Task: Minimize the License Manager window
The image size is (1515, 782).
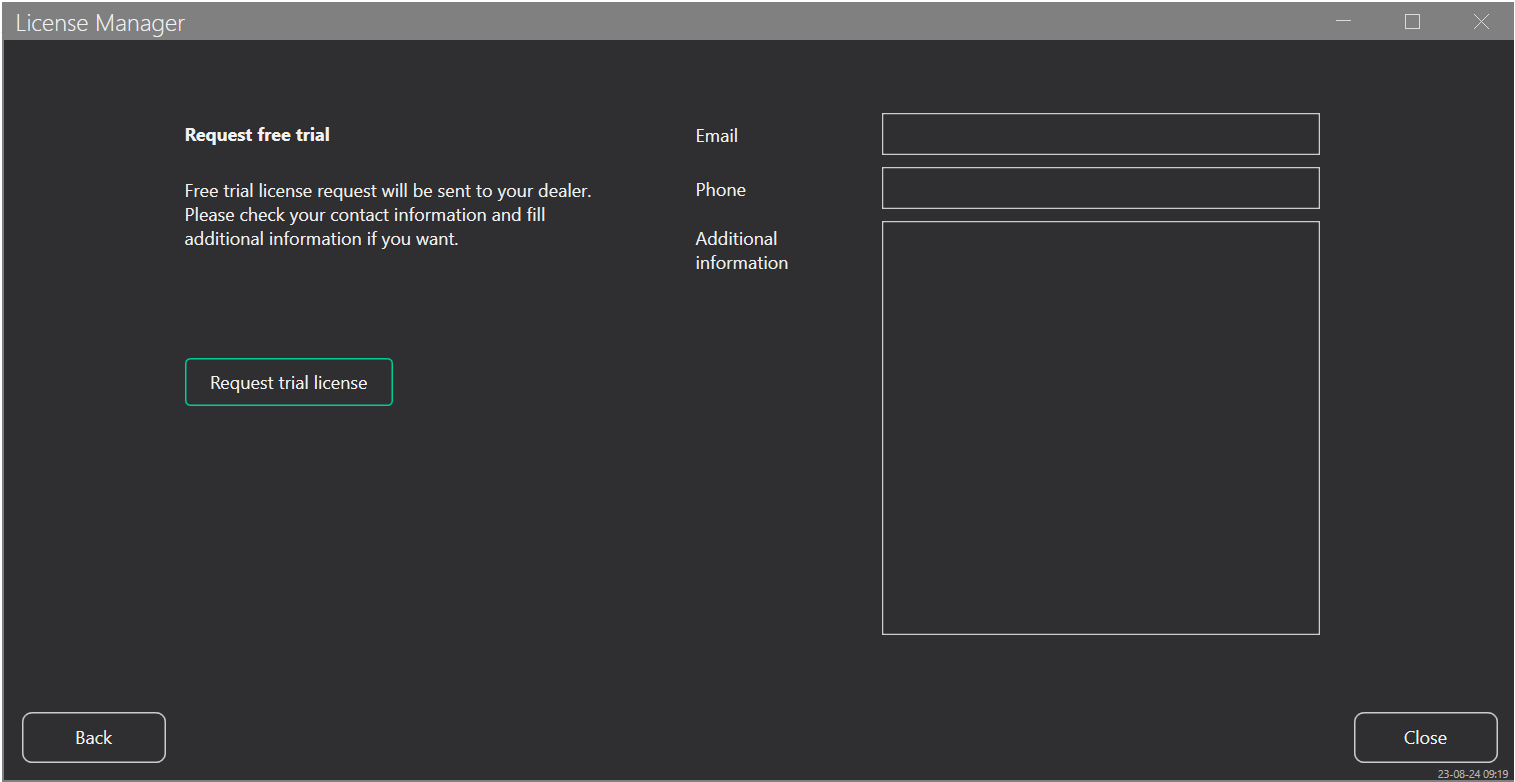Action: click(1343, 22)
